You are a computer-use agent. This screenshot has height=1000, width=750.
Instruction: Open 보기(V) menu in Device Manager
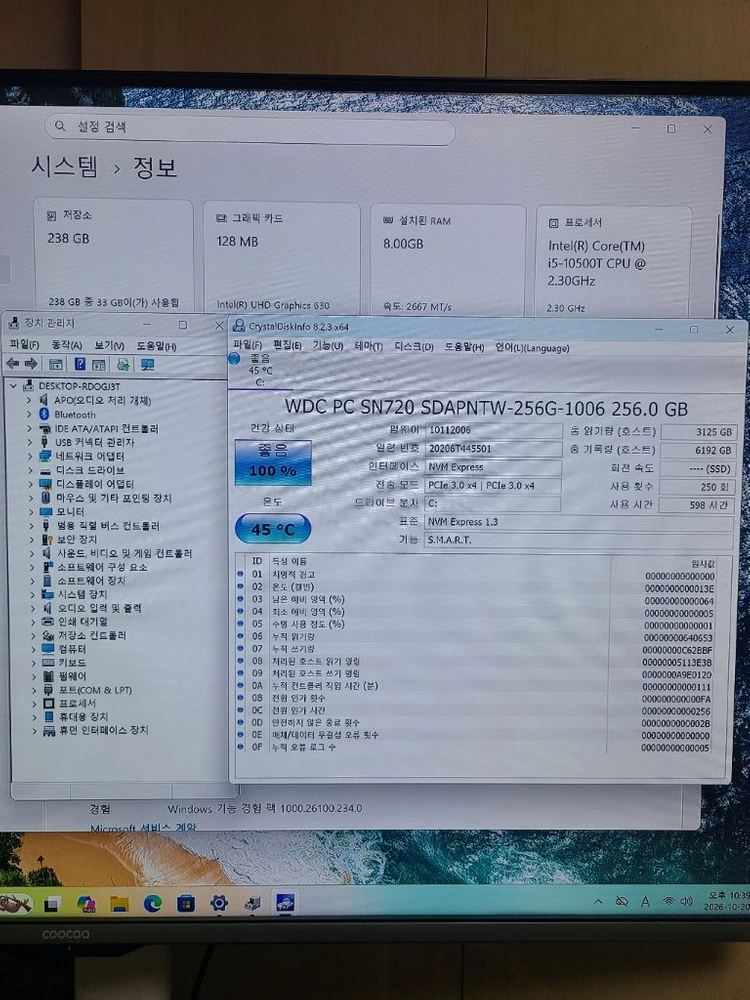tap(109, 345)
